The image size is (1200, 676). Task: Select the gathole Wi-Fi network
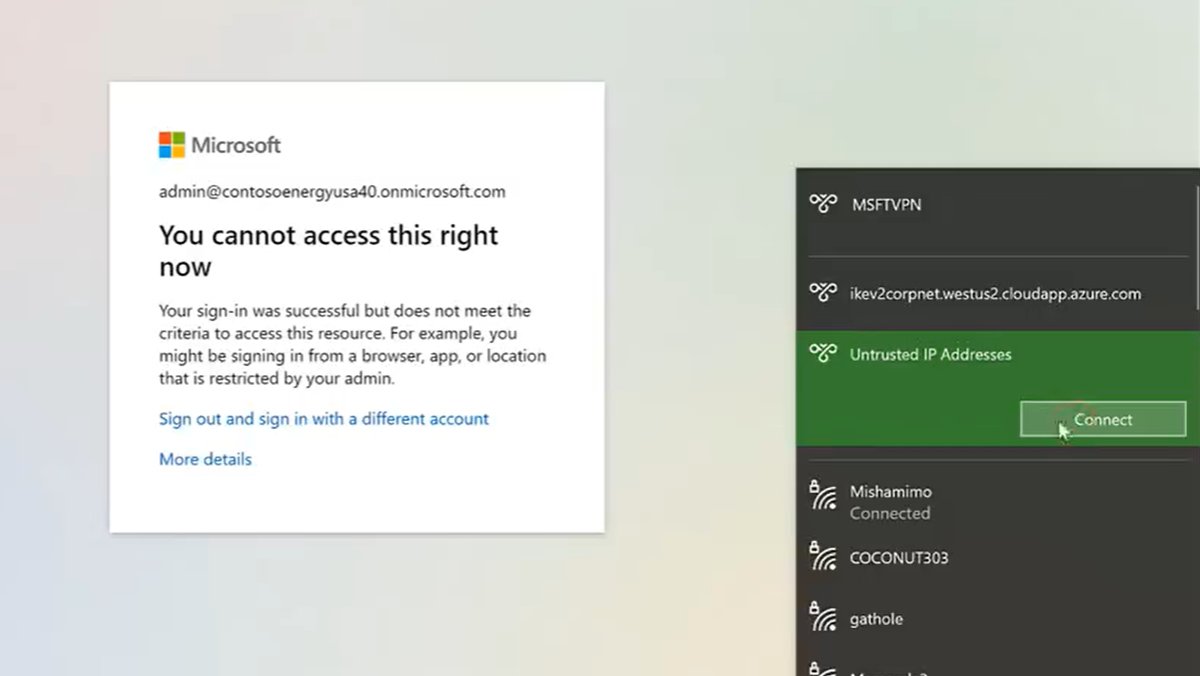[997, 619]
